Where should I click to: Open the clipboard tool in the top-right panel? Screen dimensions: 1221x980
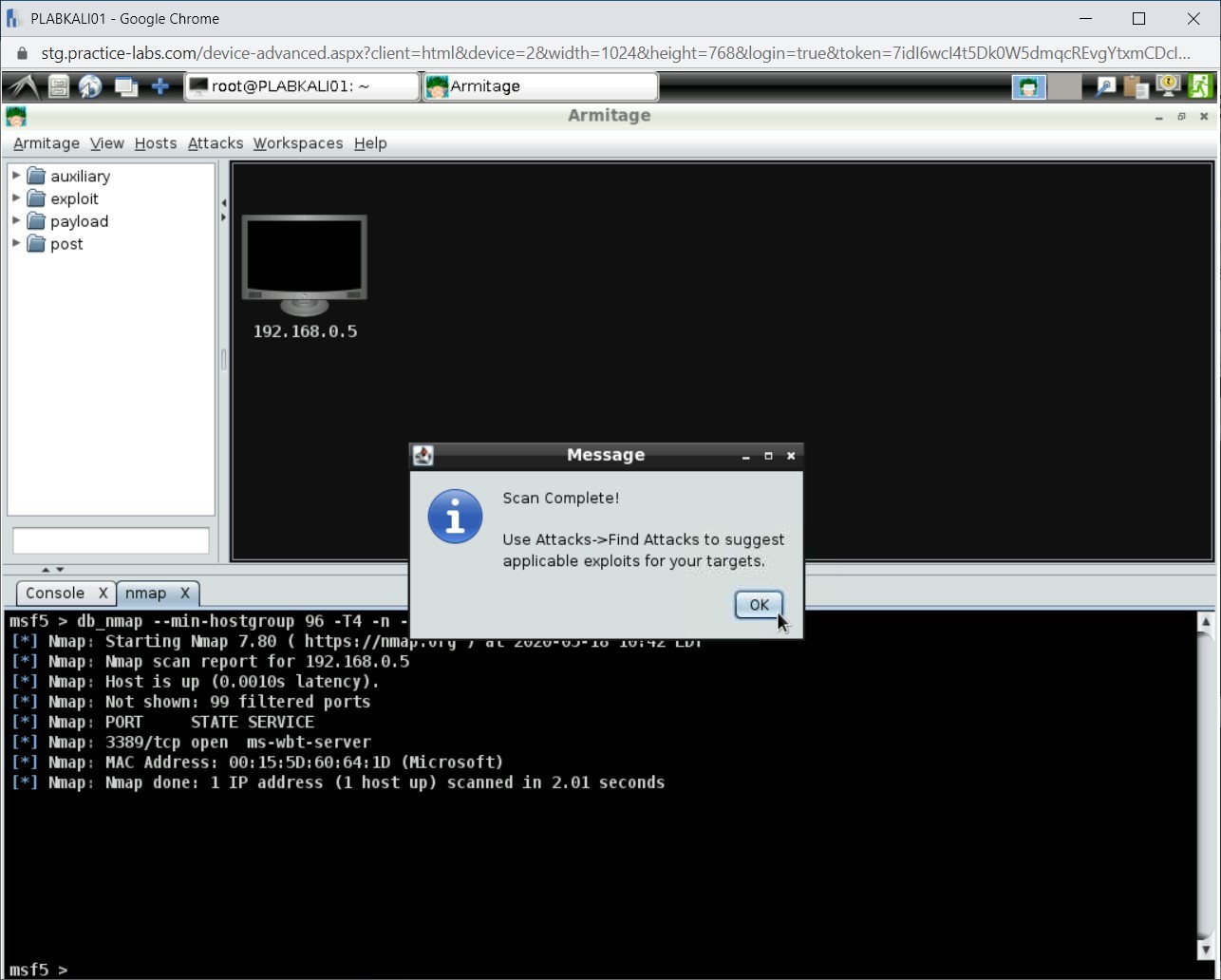(1136, 86)
